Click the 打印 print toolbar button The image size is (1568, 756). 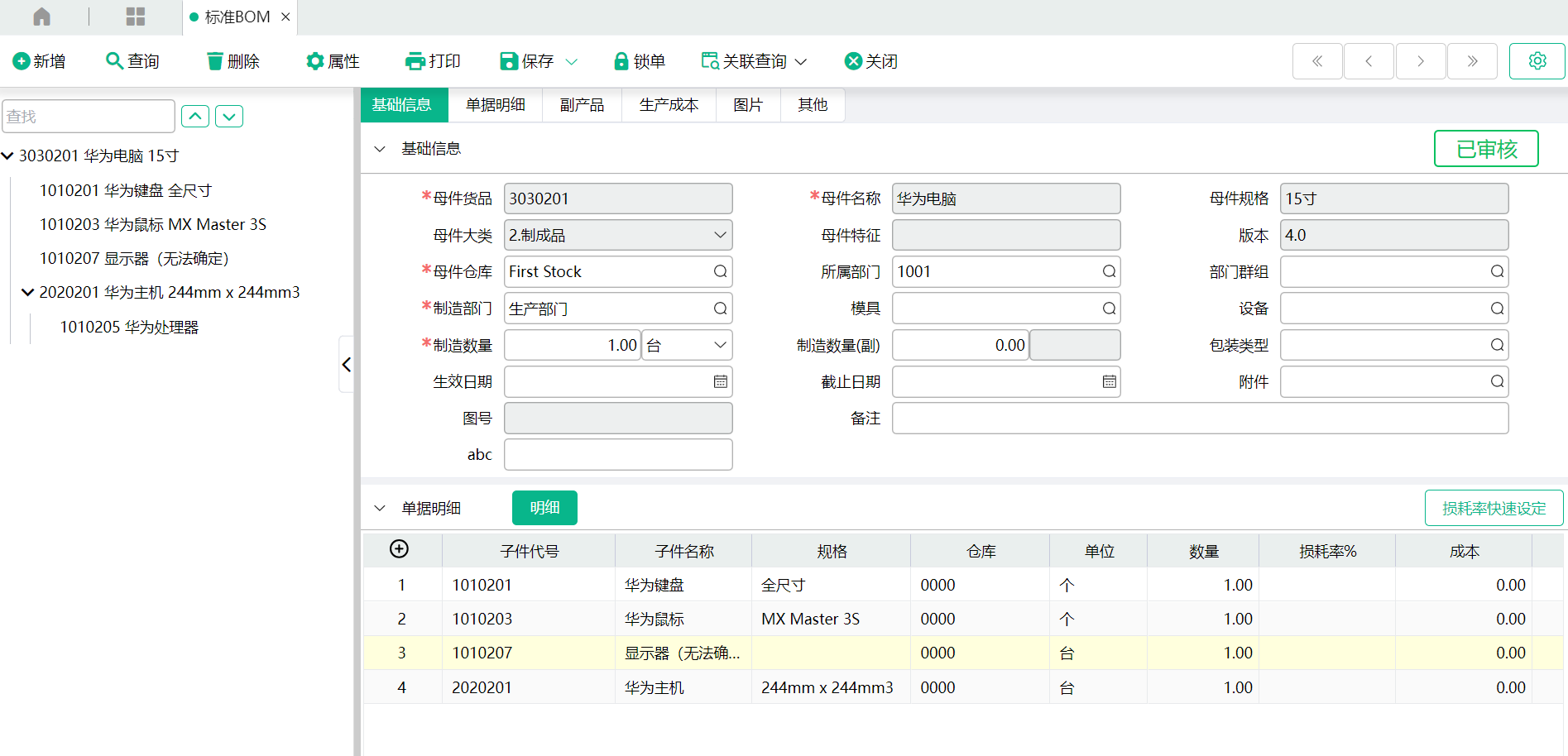pos(433,61)
